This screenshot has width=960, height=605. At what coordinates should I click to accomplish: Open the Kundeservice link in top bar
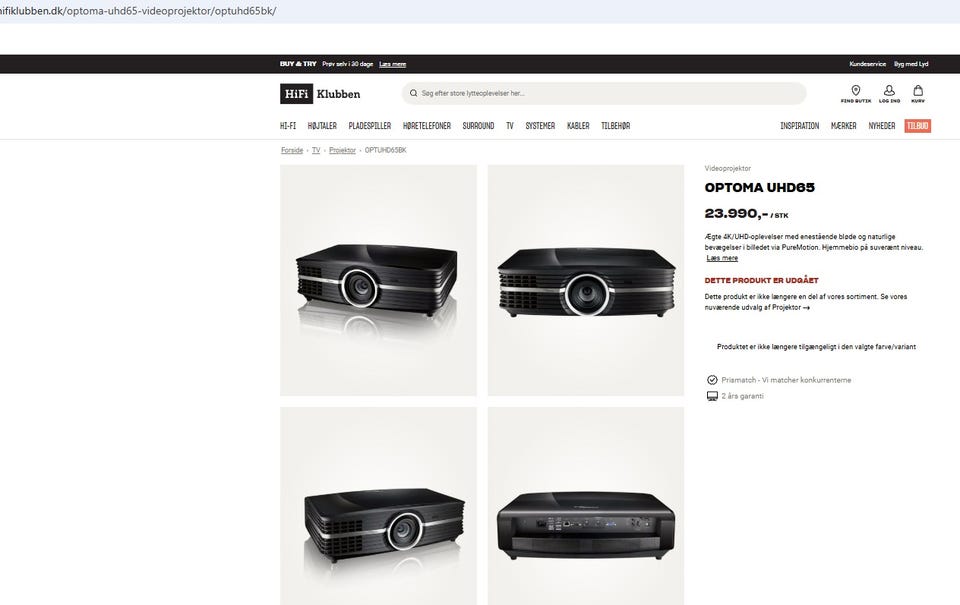(x=867, y=64)
